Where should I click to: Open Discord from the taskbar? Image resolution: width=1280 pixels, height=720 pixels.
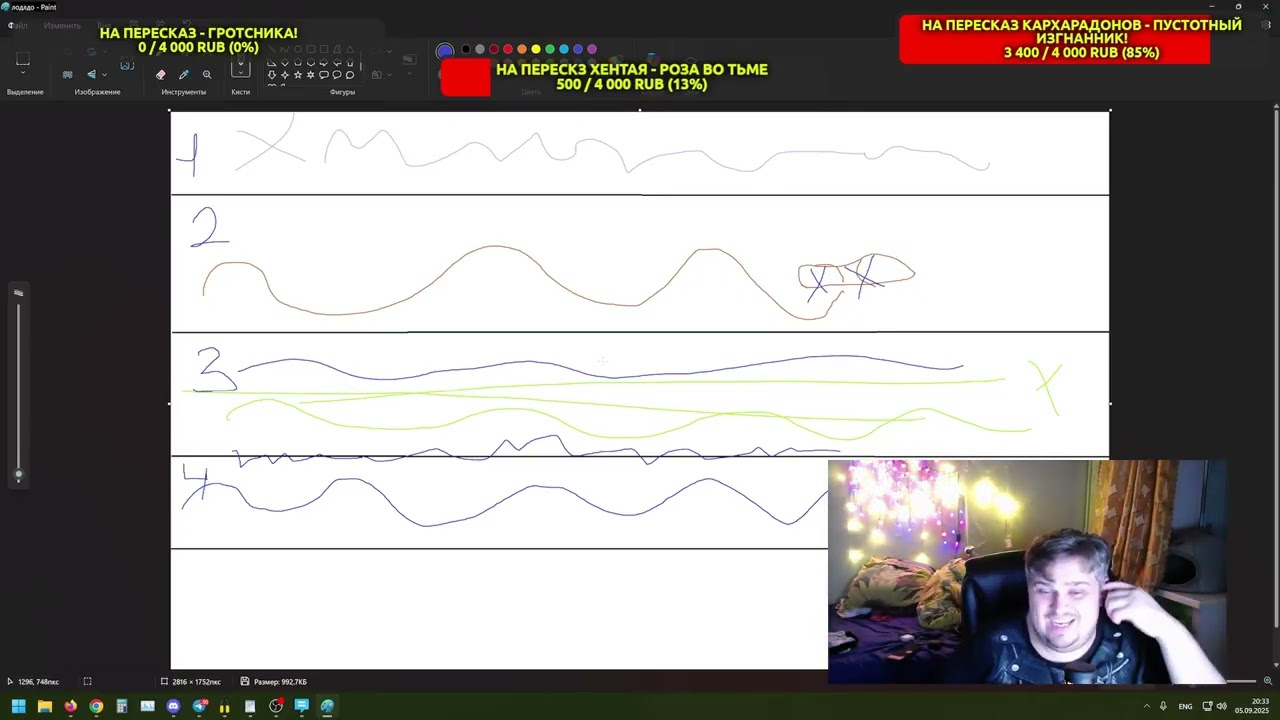(173, 706)
